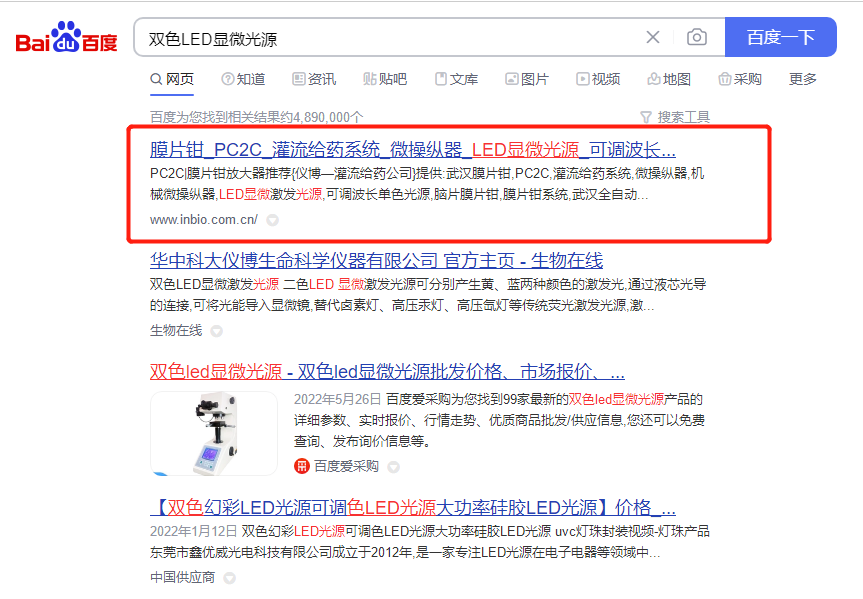Expand dropdown arrow next to www.inbio.com.cn/
Image resolution: width=863 pixels, height=599 pixels.
272,220
